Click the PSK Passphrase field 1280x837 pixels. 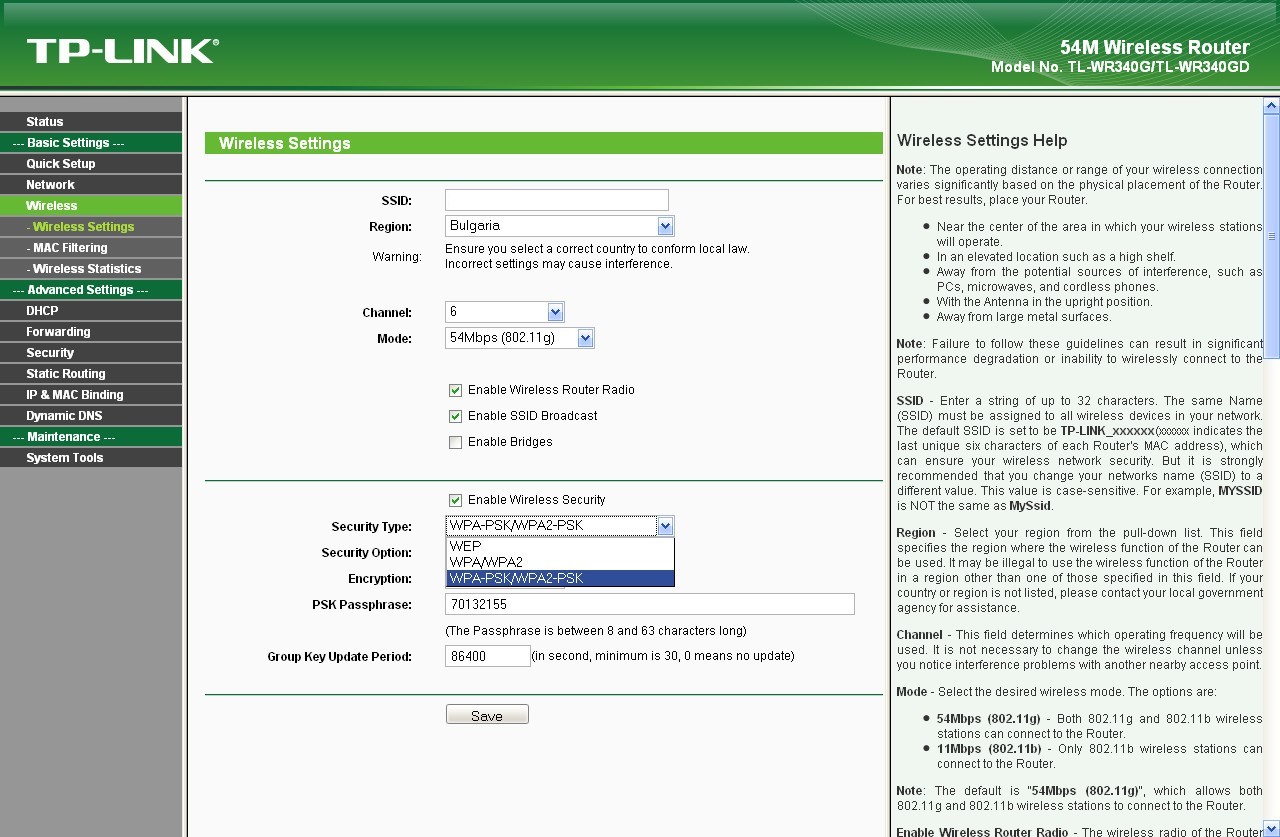pyautogui.click(x=650, y=604)
